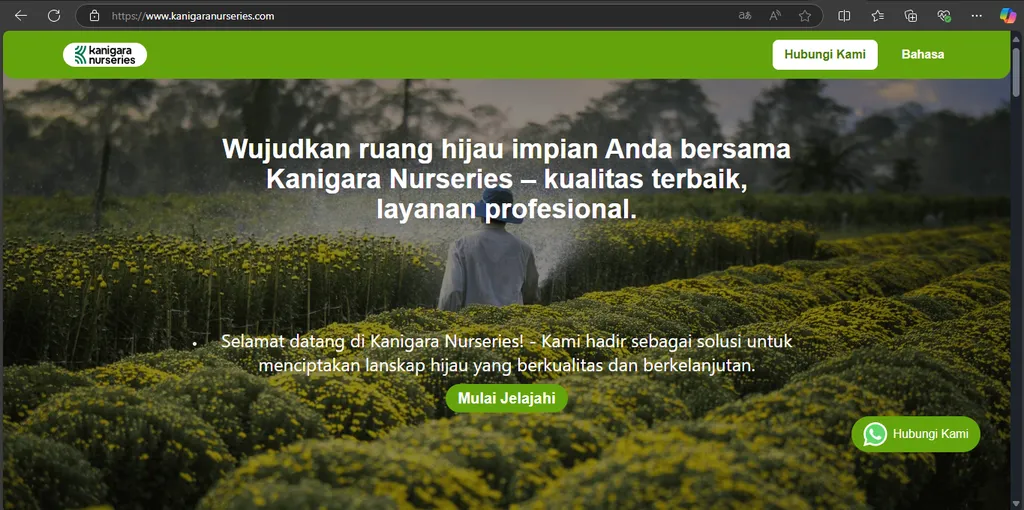Image resolution: width=1024 pixels, height=510 pixels.
Task: Open split screen view
Action: pyautogui.click(x=844, y=16)
